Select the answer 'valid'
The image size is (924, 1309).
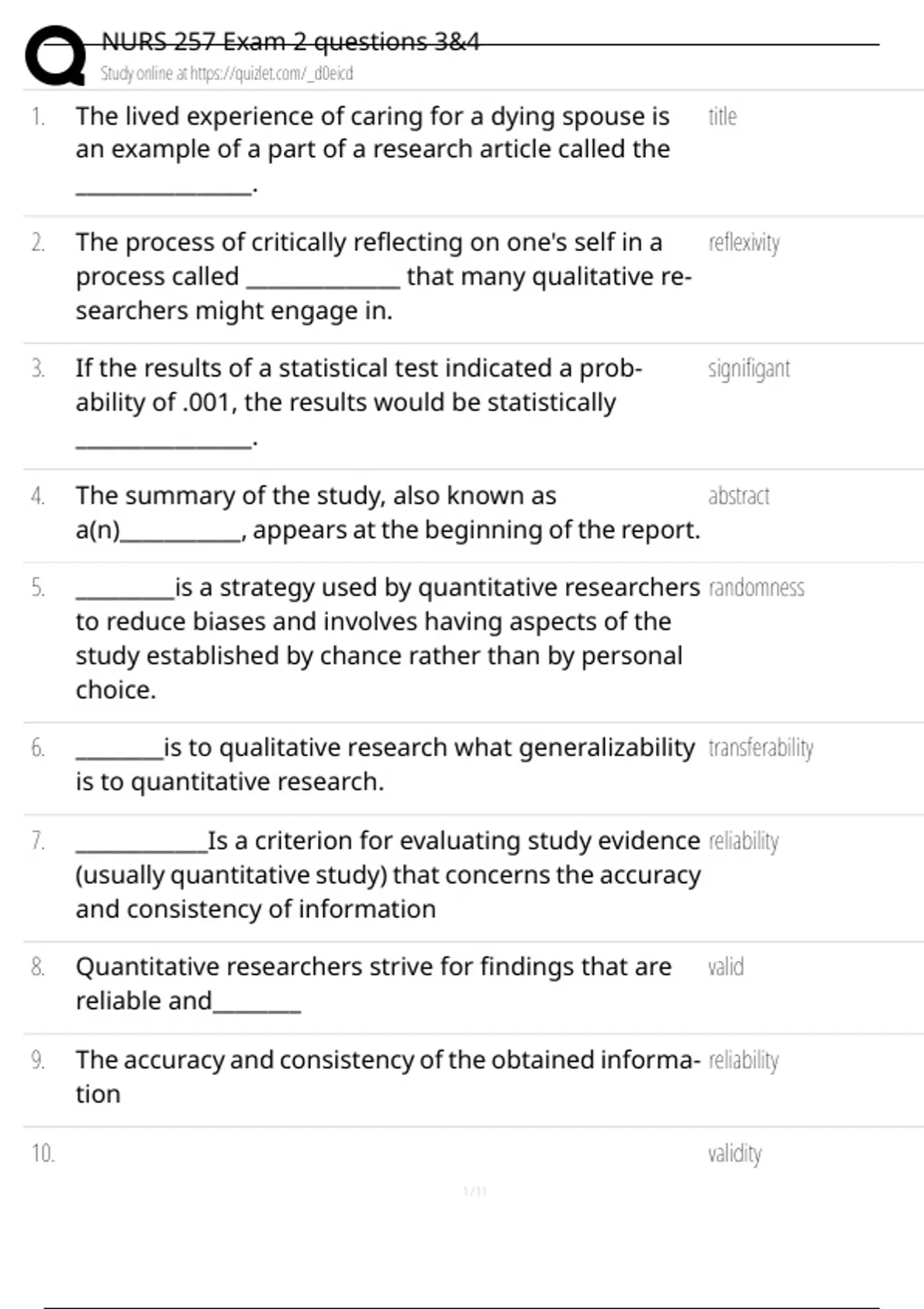725,966
